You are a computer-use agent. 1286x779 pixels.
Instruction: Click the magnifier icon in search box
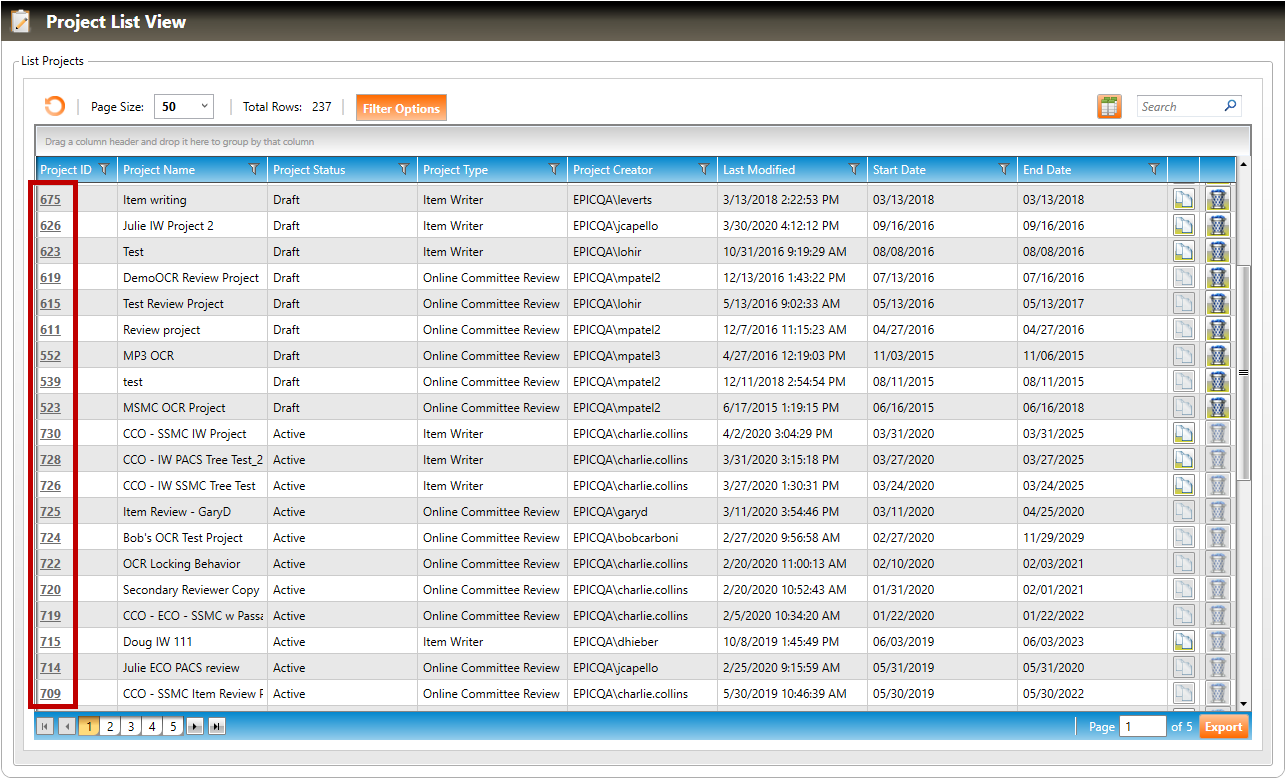click(x=1230, y=106)
